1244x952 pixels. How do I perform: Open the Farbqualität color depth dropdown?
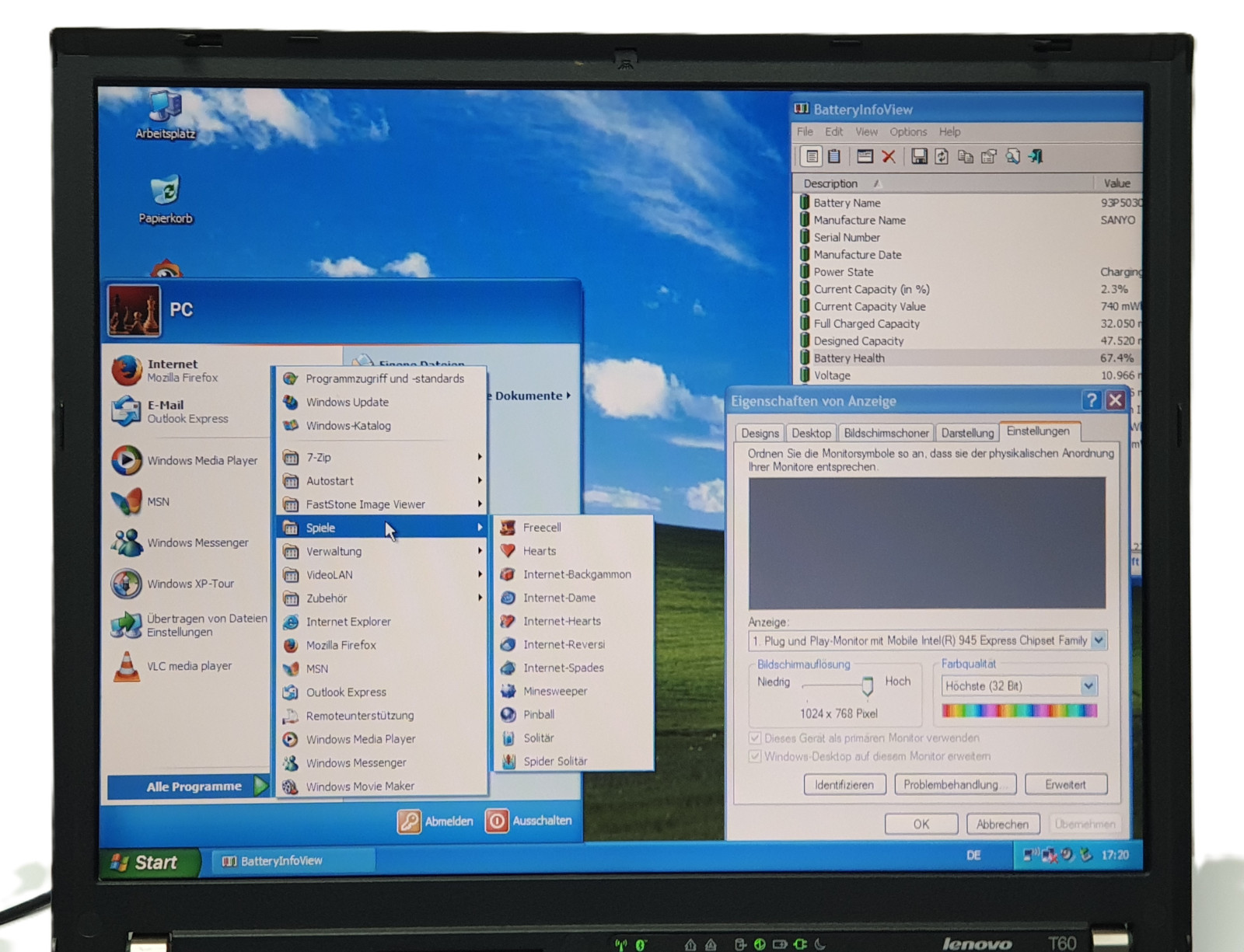click(x=1088, y=685)
